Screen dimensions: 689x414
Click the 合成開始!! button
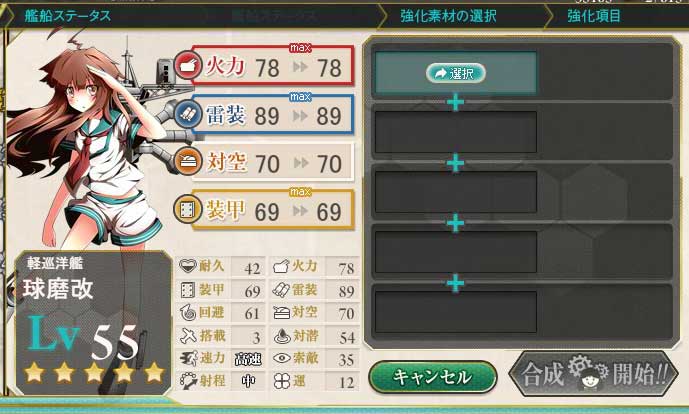click(x=594, y=374)
